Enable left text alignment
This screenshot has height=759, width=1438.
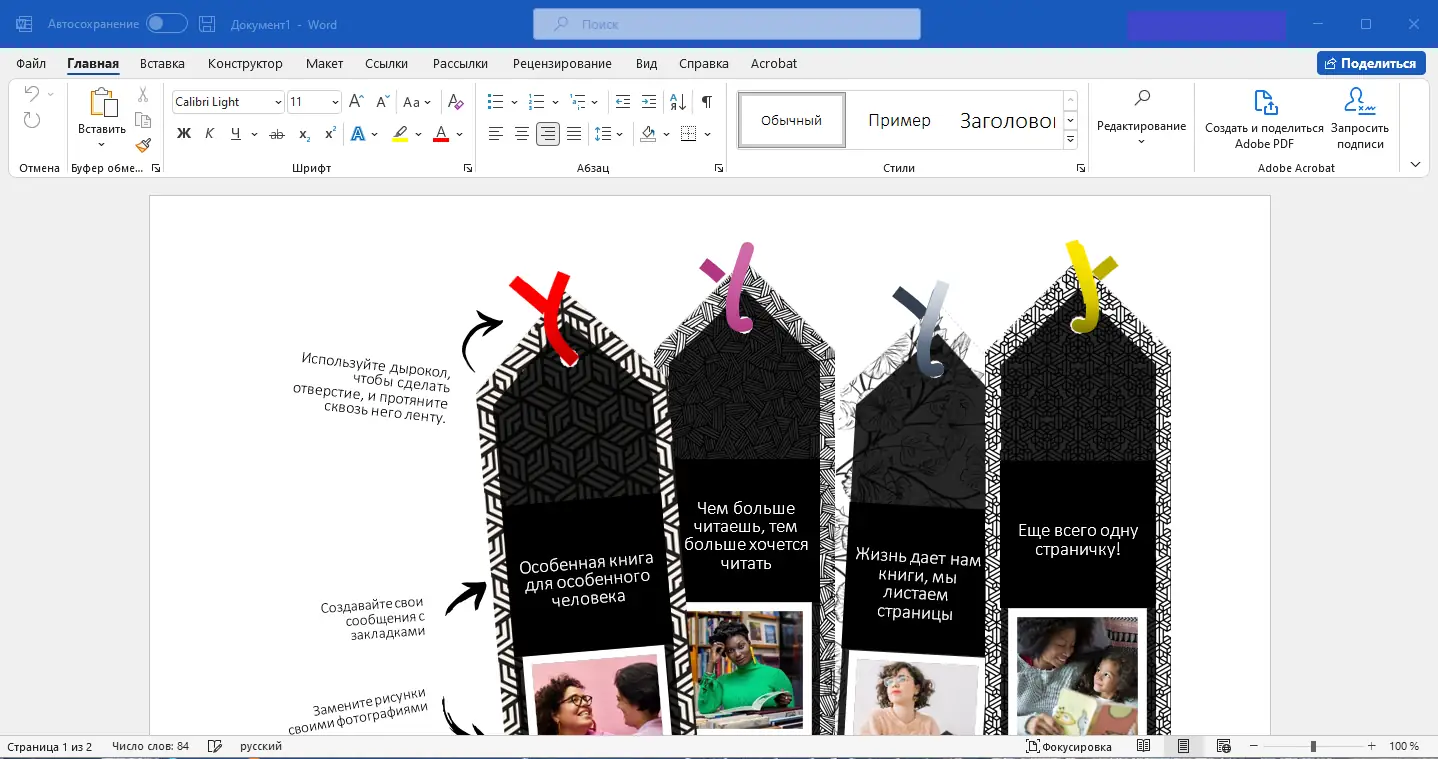497,133
